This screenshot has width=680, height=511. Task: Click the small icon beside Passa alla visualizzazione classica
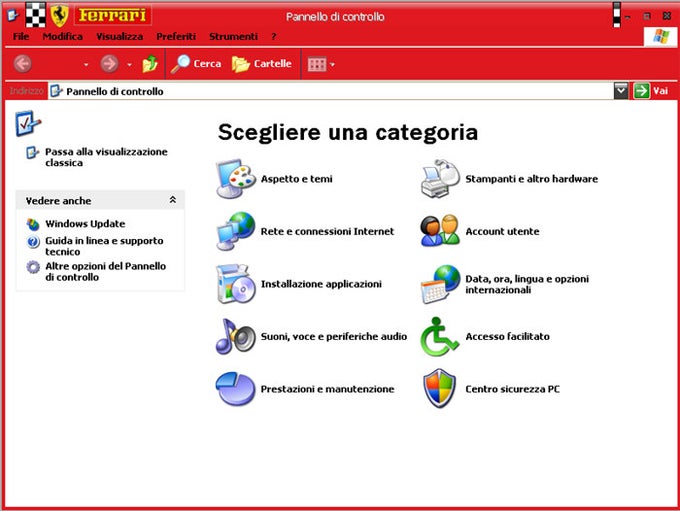pyautogui.click(x=33, y=153)
